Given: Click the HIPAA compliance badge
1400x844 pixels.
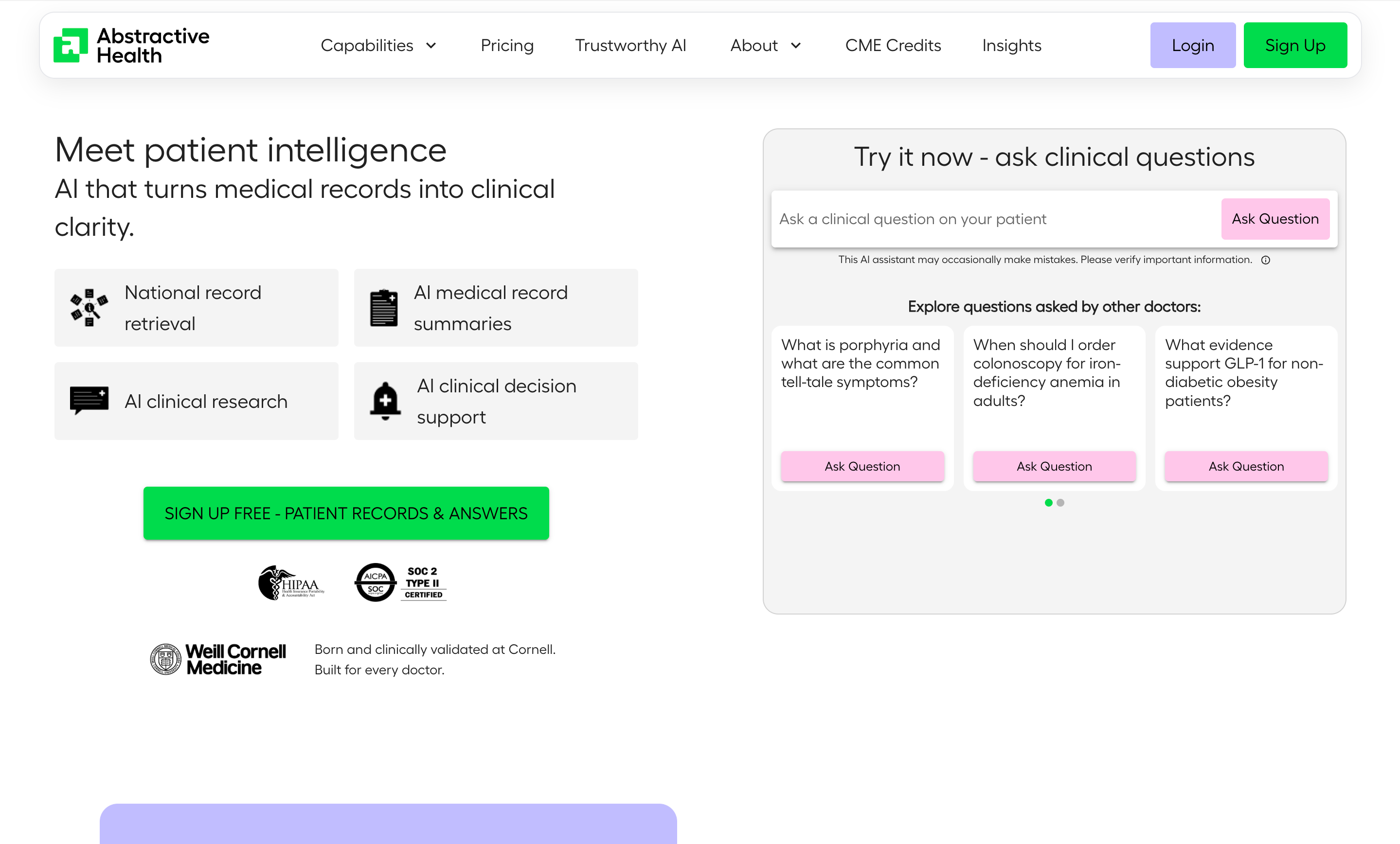Looking at the screenshot, I should point(291,583).
